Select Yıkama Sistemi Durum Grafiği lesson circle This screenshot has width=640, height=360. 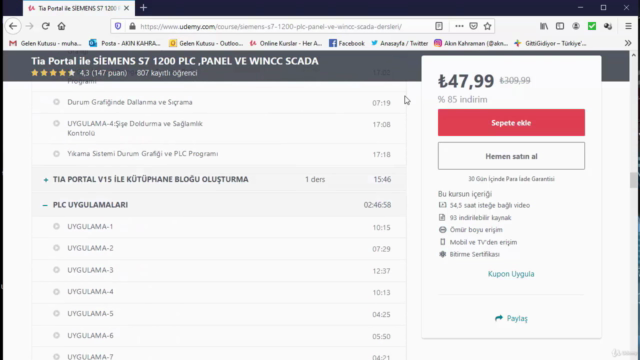pos(56,154)
